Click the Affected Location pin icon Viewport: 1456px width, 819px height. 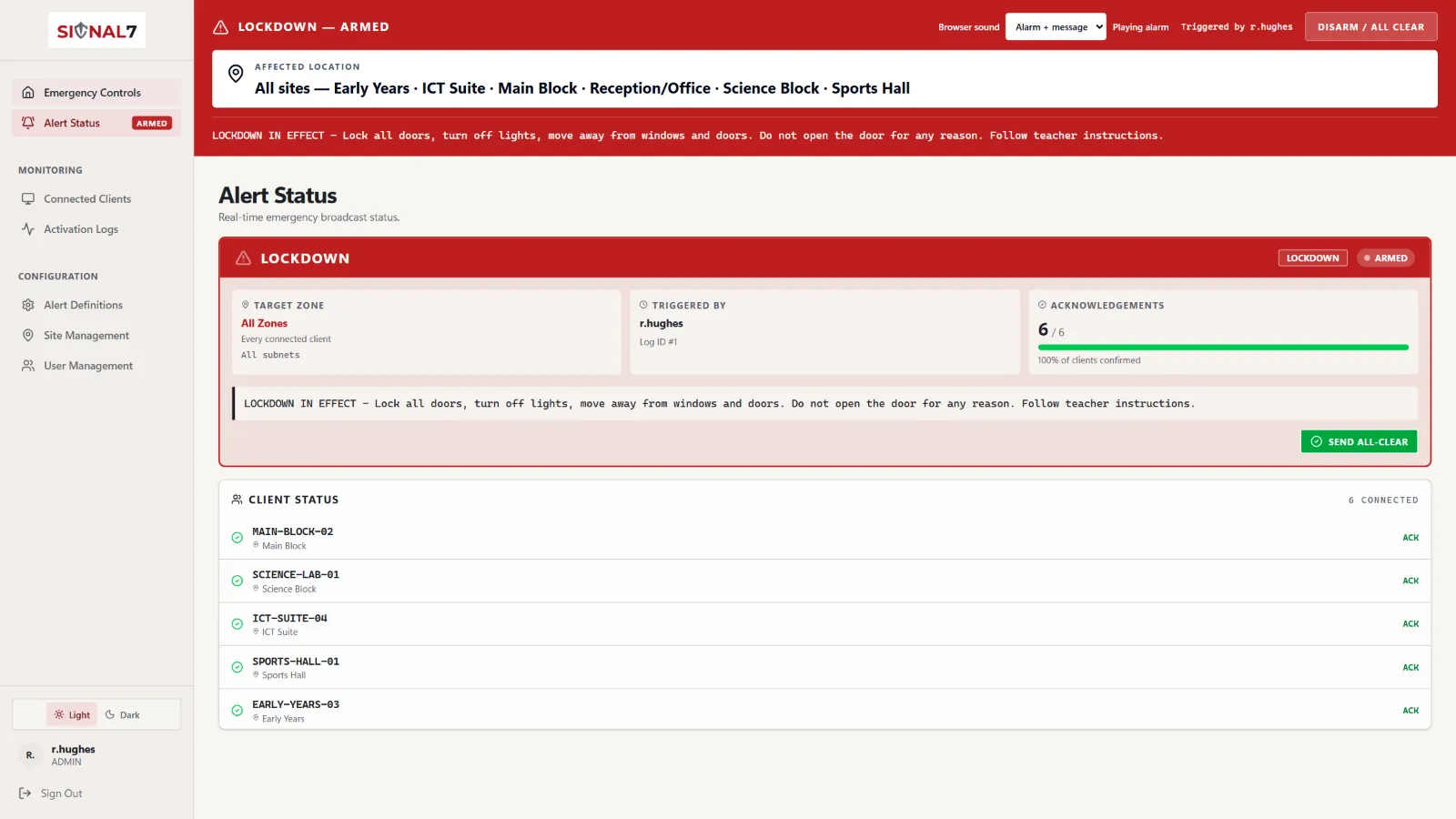coord(236,74)
